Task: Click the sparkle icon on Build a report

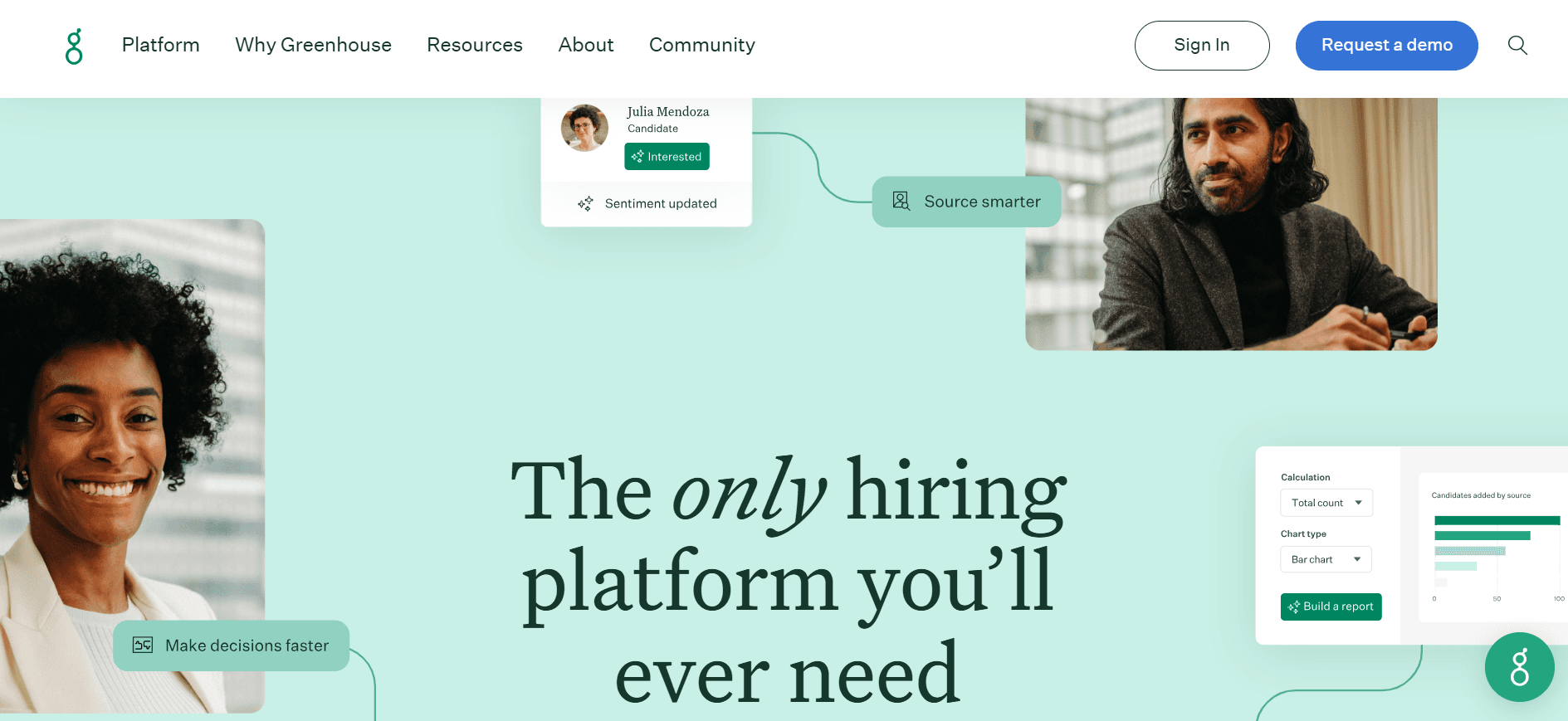Action: click(1293, 607)
